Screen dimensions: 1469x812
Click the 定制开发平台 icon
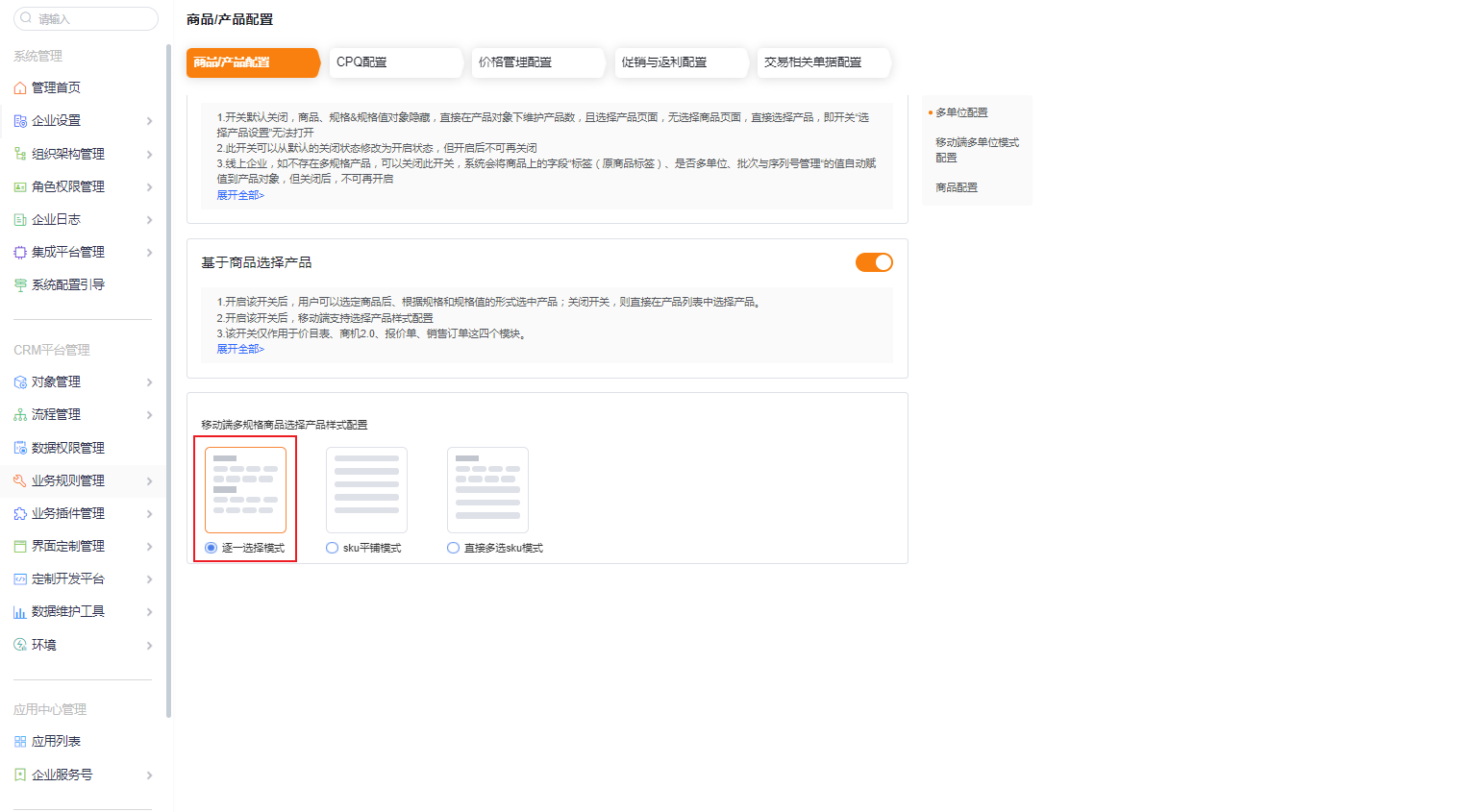20,578
